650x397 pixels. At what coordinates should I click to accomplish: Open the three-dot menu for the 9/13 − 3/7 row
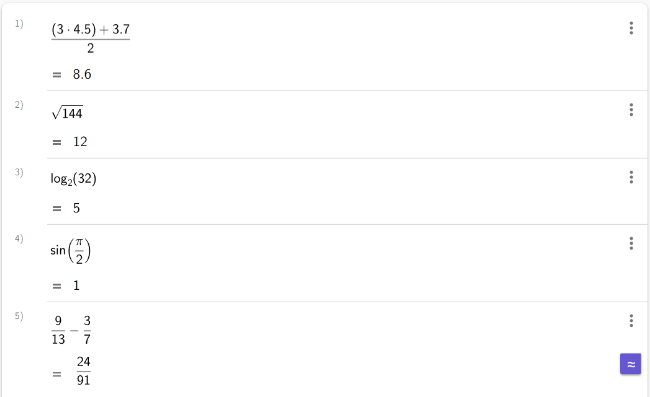[631, 320]
